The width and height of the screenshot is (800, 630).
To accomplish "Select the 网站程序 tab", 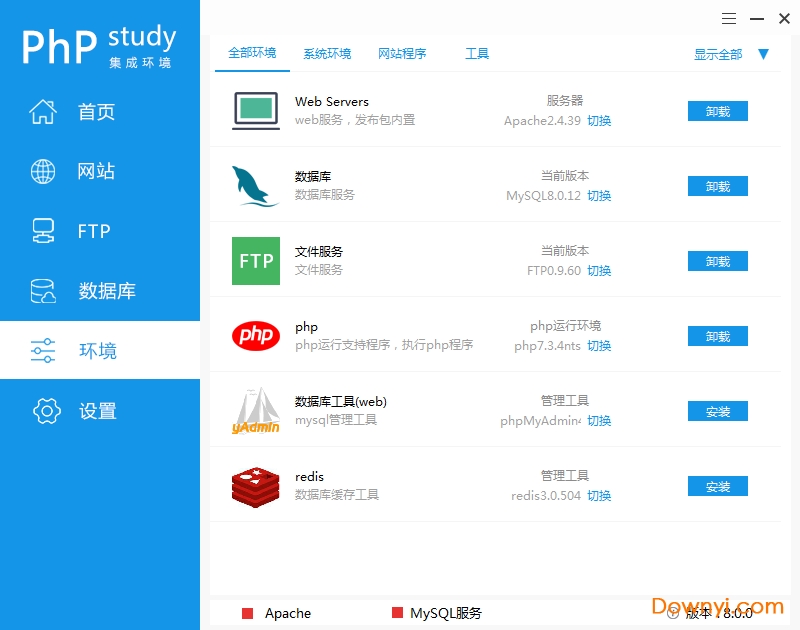I will point(402,54).
